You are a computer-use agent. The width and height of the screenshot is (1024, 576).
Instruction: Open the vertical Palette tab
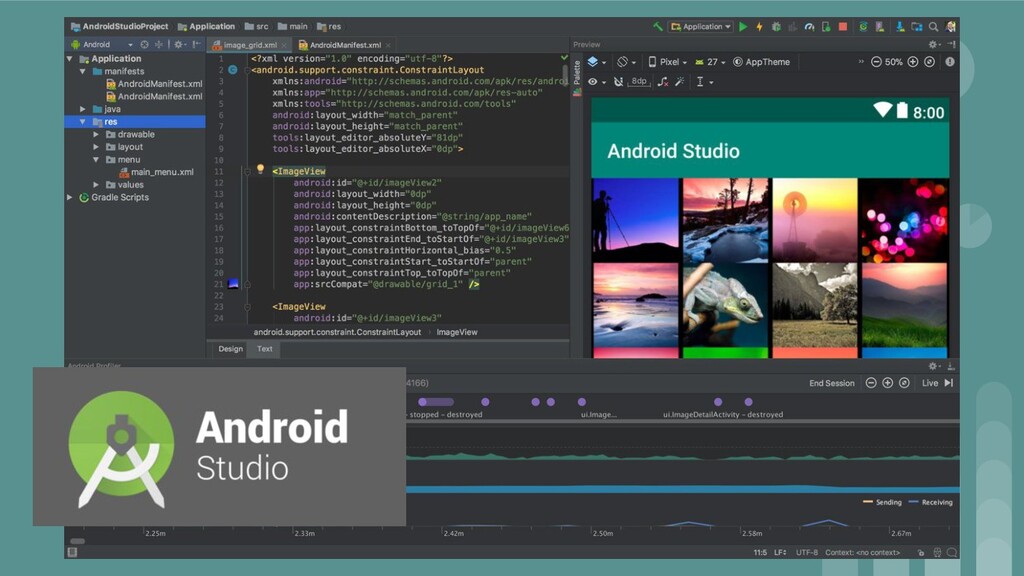point(577,77)
